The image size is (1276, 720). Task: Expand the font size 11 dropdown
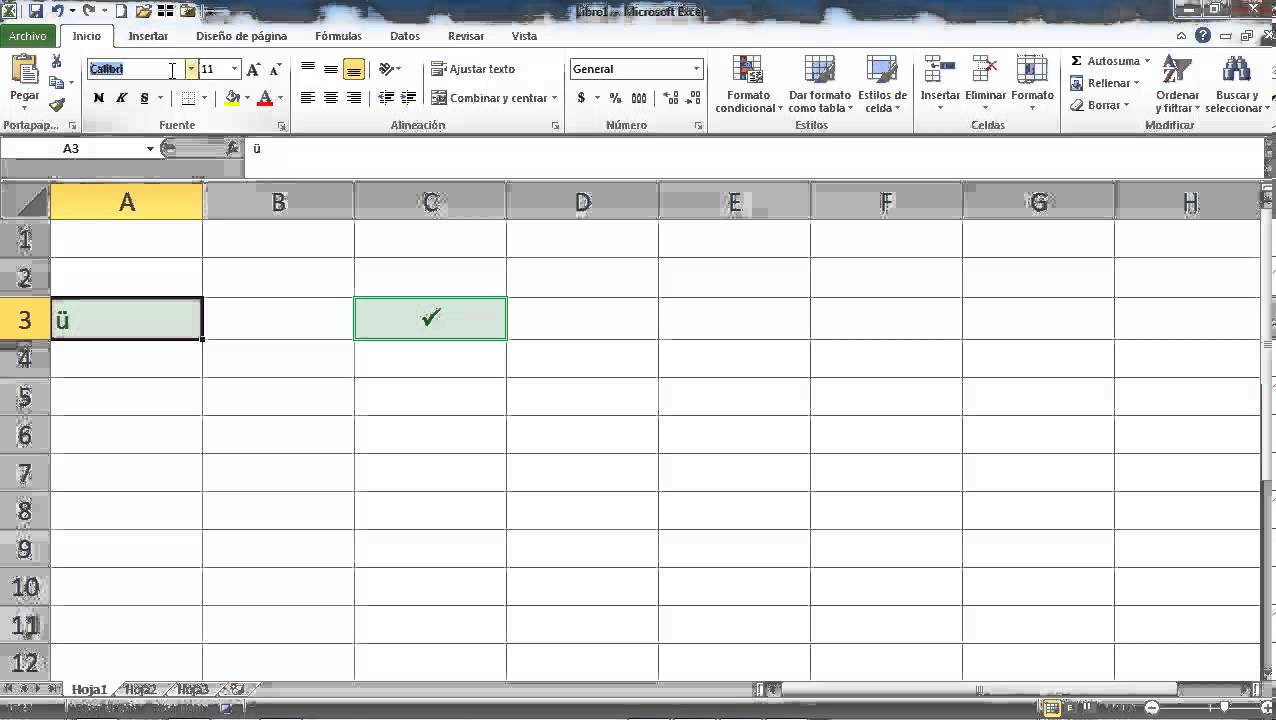pyautogui.click(x=235, y=69)
